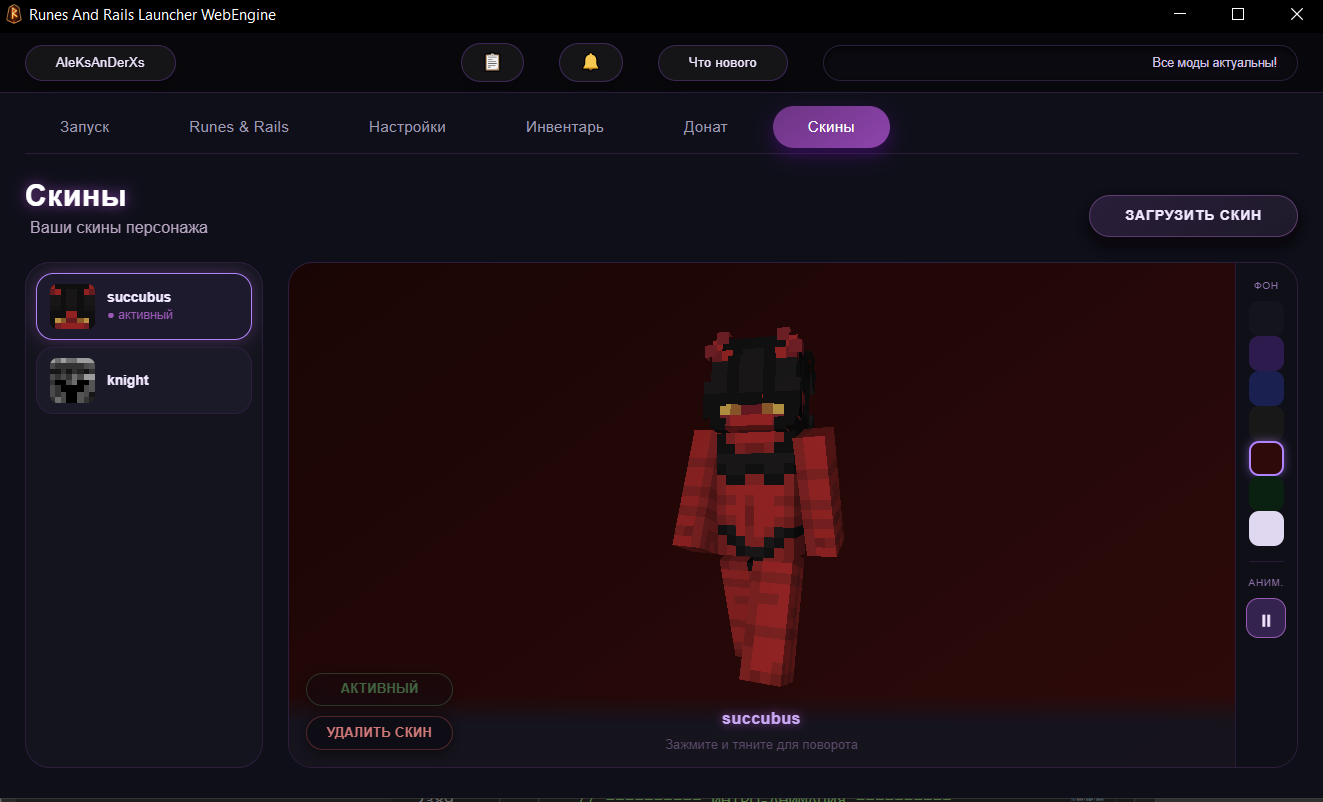Switch to the Запуск tab

pos(85,127)
